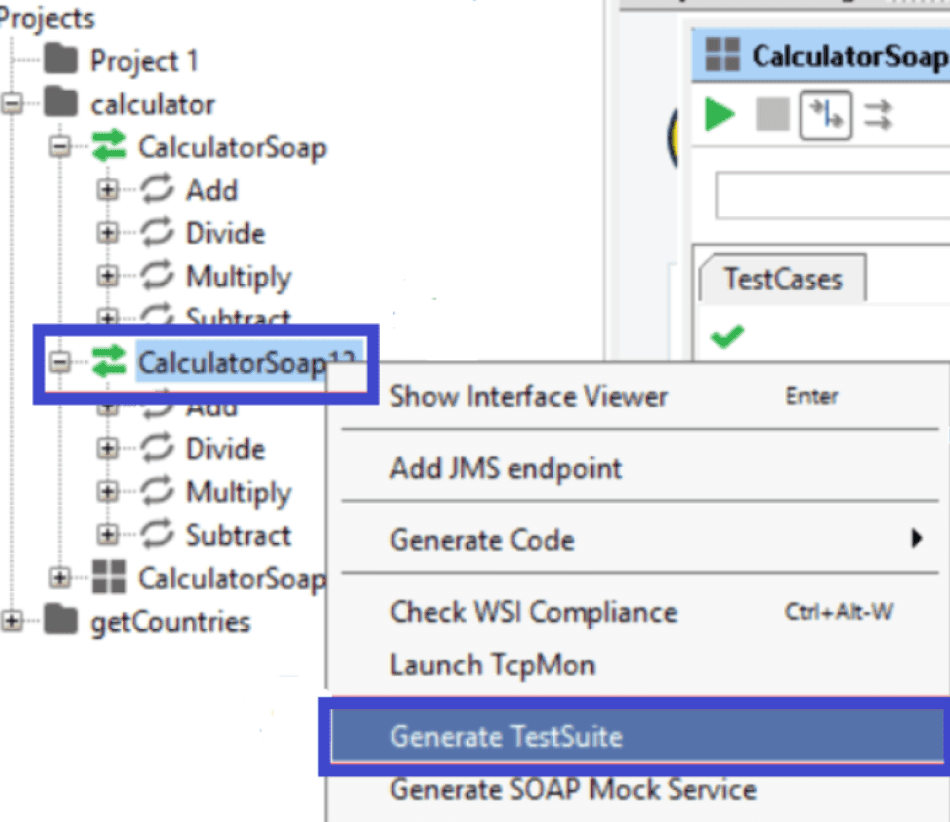
Task: Click the Add operation cycle icon under CalculatorSoap
Action: coord(157,190)
